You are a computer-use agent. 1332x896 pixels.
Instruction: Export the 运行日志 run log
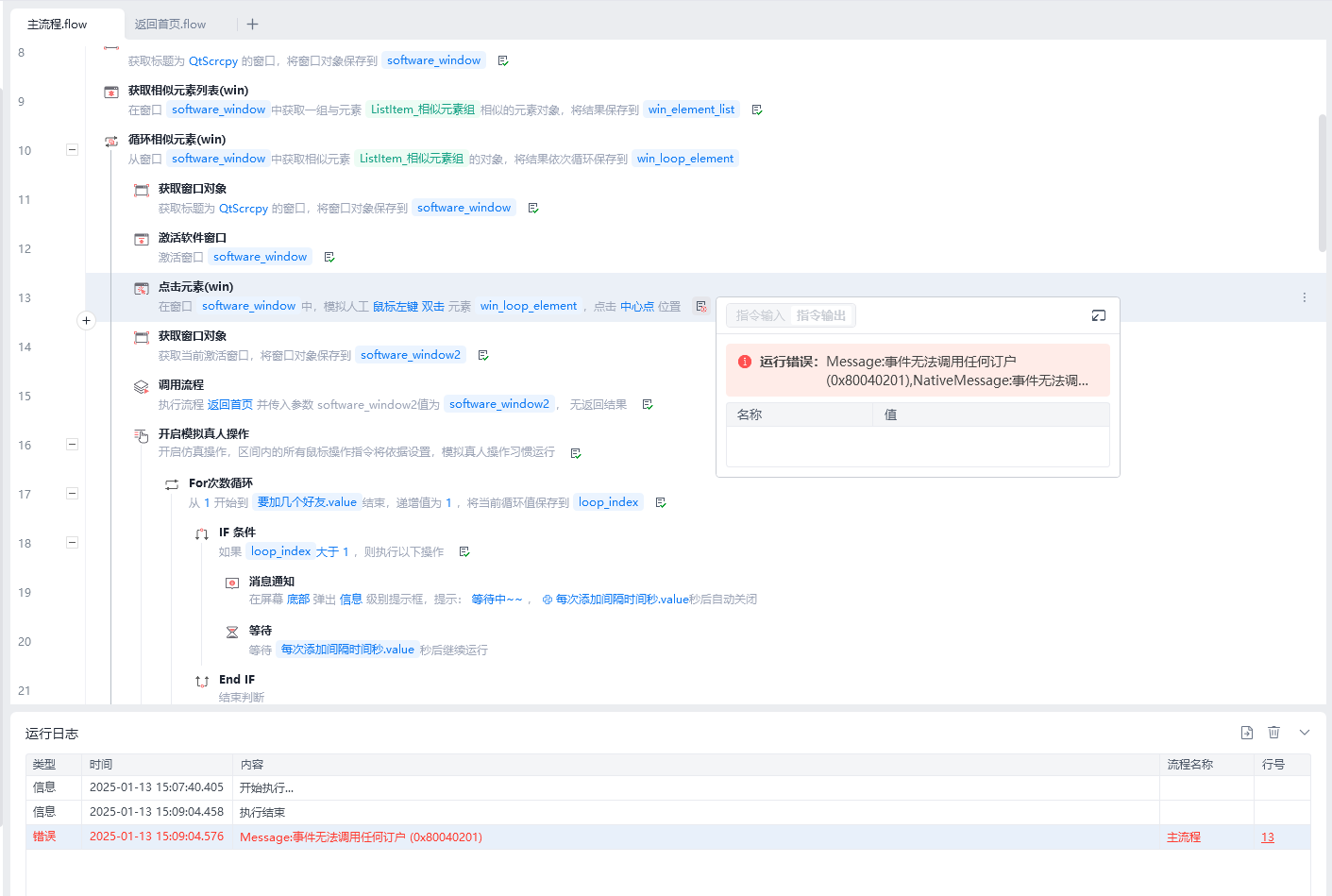click(x=1247, y=733)
